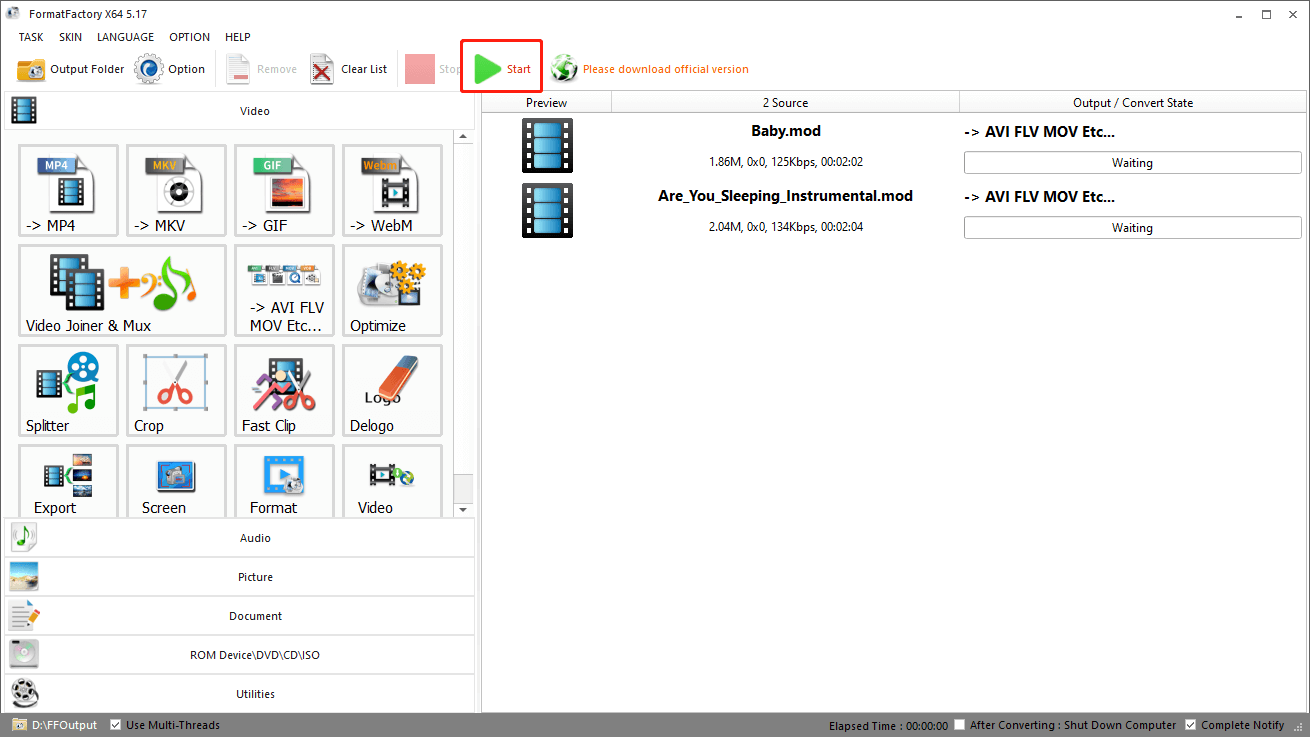This screenshot has width=1310, height=737.
Task: Click the Preview column header
Action: [x=546, y=102]
